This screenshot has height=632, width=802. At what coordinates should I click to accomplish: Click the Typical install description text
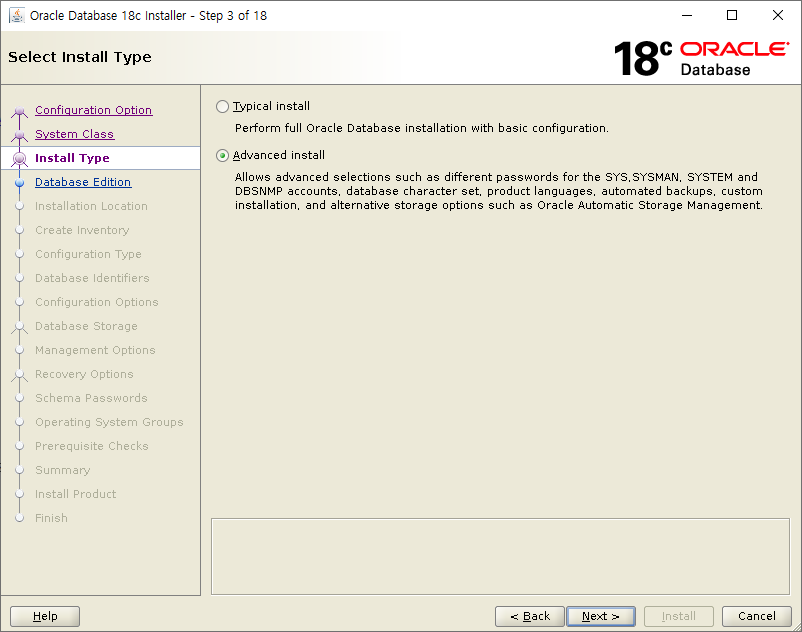pos(421,128)
